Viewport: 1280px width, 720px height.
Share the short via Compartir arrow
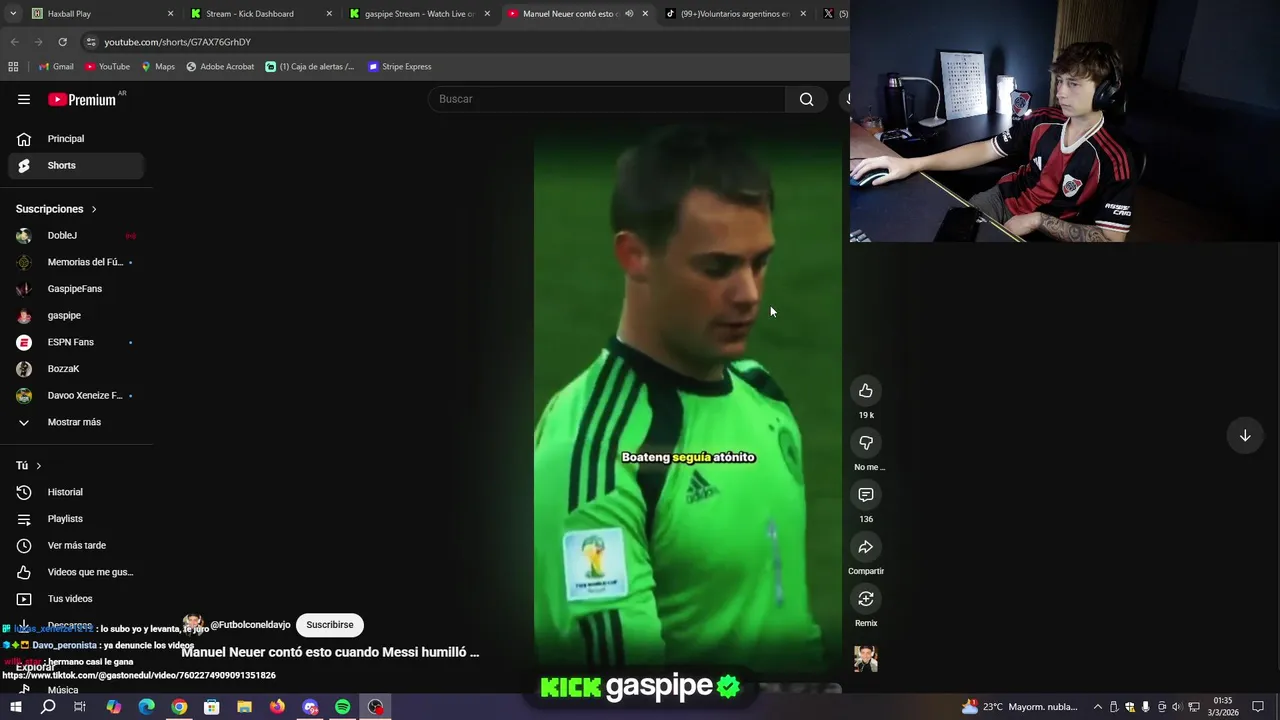click(x=866, y=547)
